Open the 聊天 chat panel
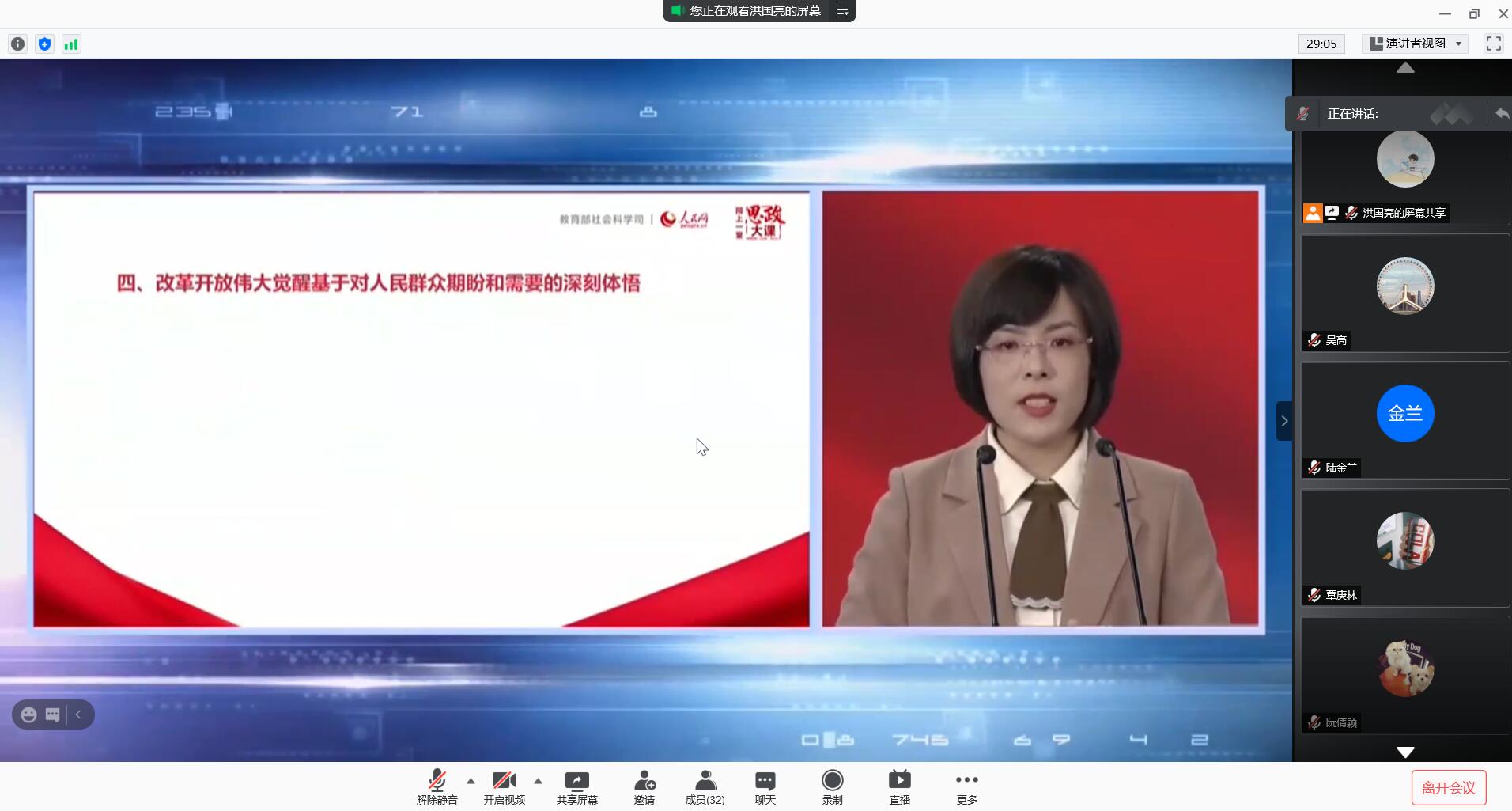1512x811 pixels. pyautogui.click(x=765, y=787)
